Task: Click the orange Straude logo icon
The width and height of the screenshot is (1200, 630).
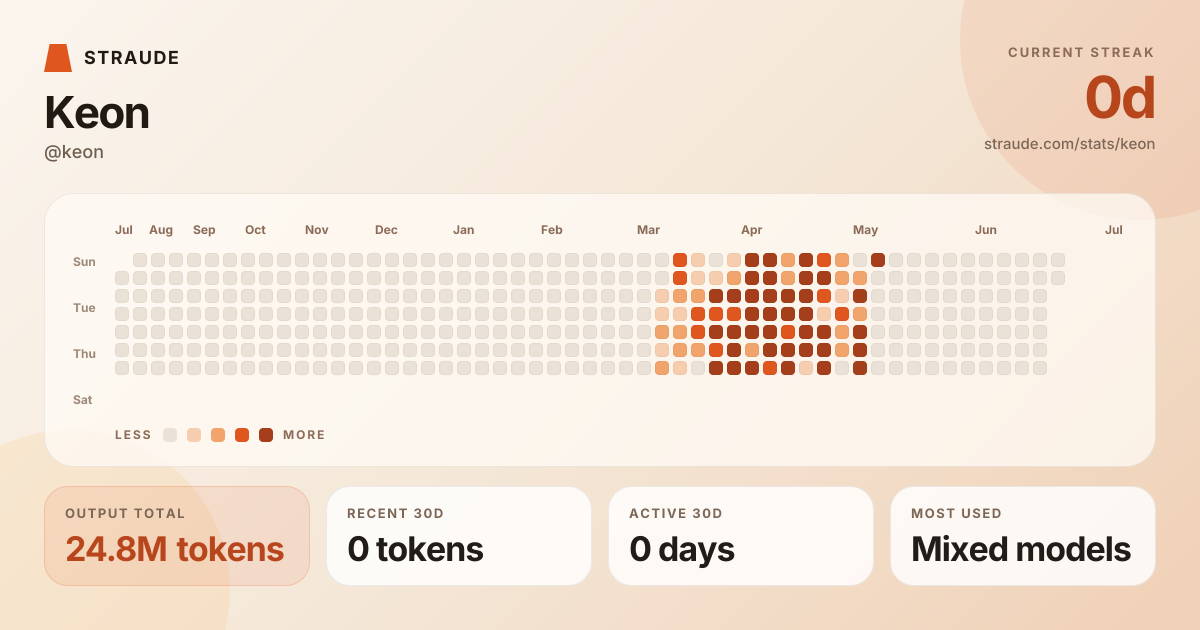Action: click(x=58, y=58)
